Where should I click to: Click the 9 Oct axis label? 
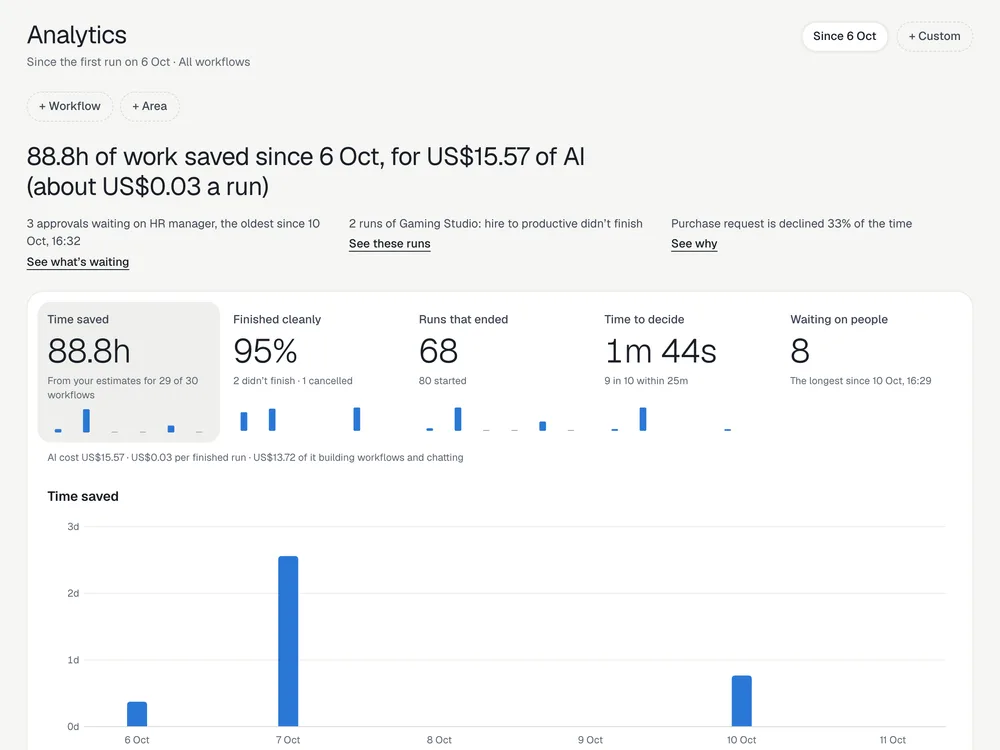pyautogui.click(x=590, y=740)
